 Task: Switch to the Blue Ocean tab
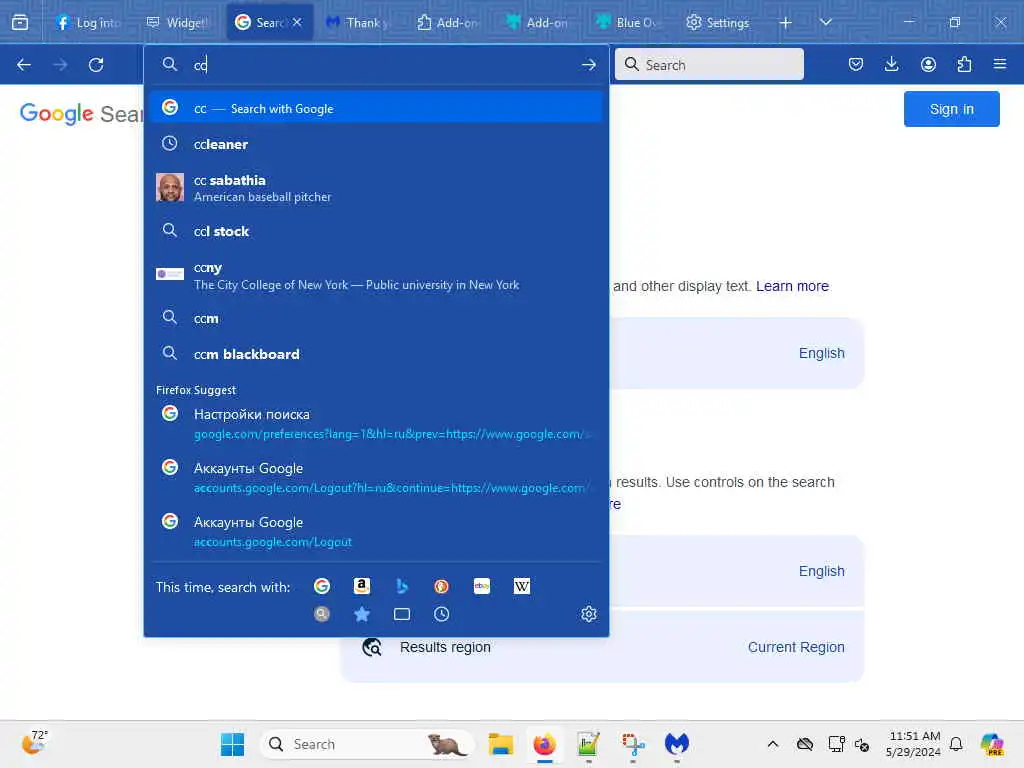pyautogui.click(x=628, y=22)
